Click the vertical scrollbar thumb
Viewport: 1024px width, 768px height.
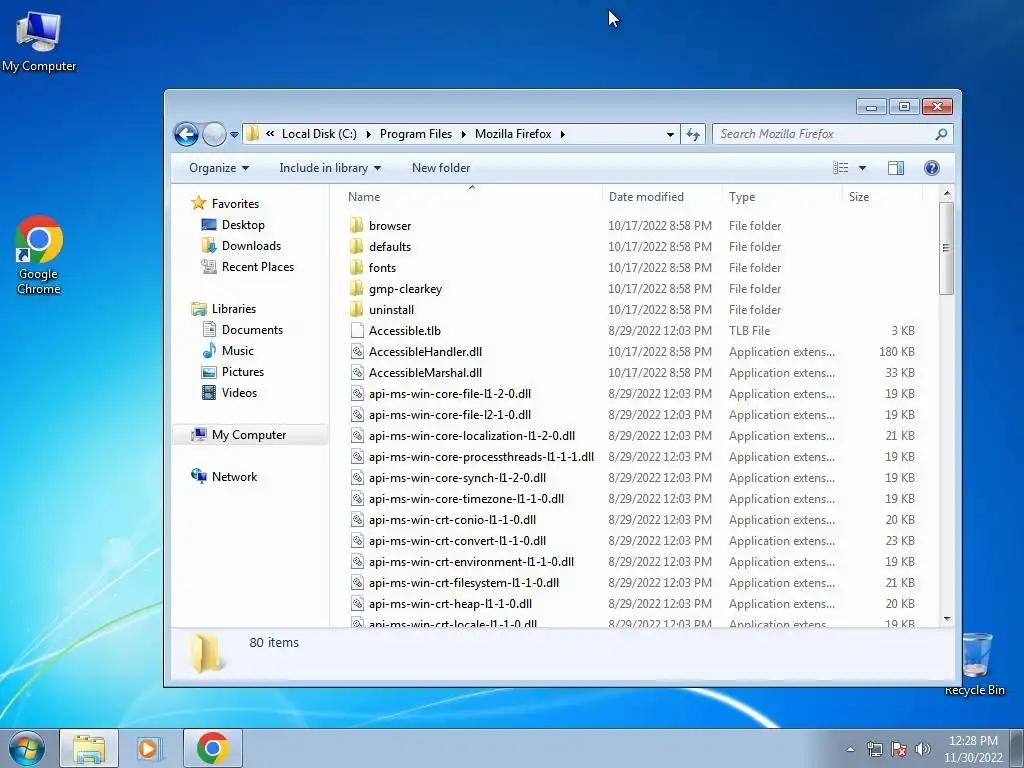click(947, 248)
